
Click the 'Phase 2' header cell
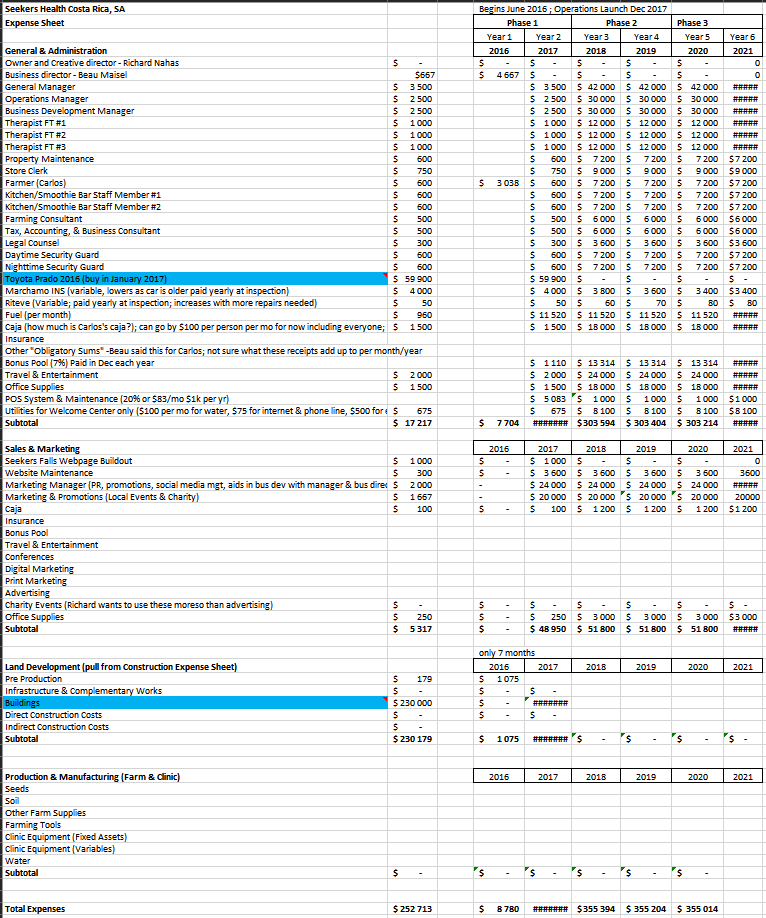point(621,23)
